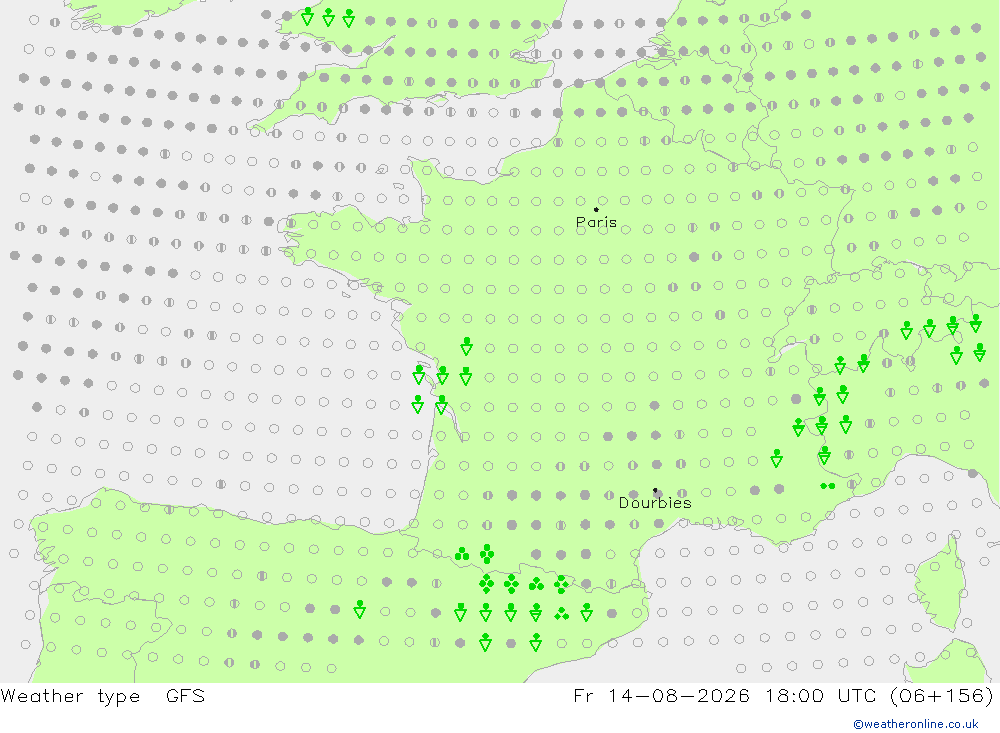Click the two green dots rain symbol near Provence
Screen dimensions: 1000x733
828,486
